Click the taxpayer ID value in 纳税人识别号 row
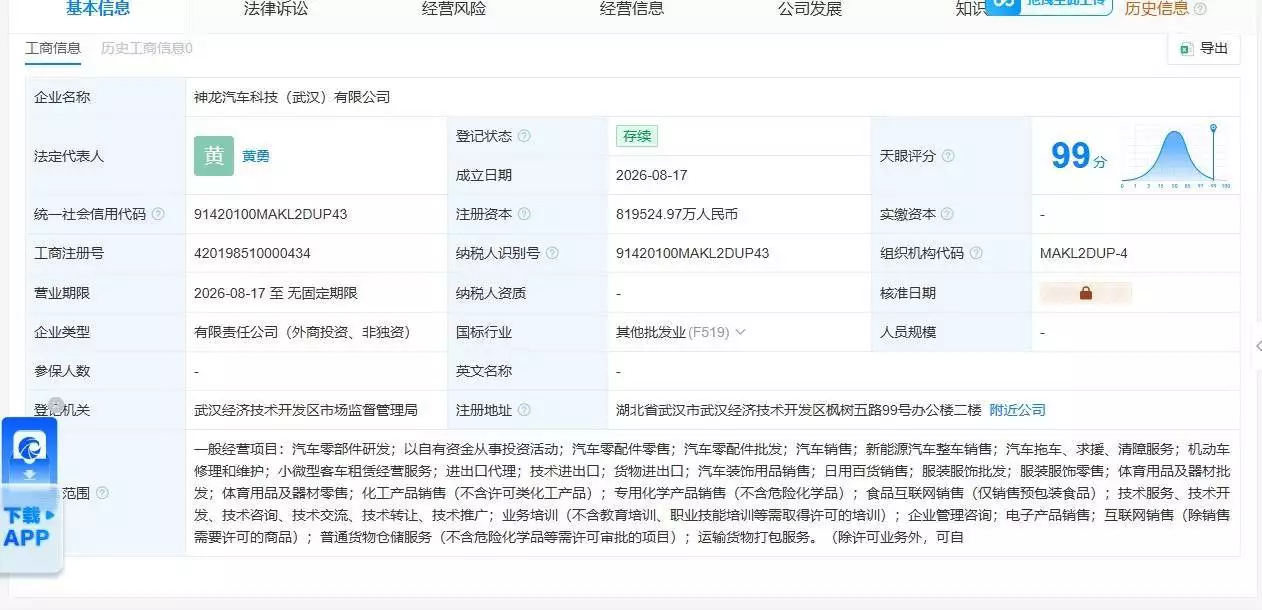This screenshot has height=610, width=1262. 693,253
